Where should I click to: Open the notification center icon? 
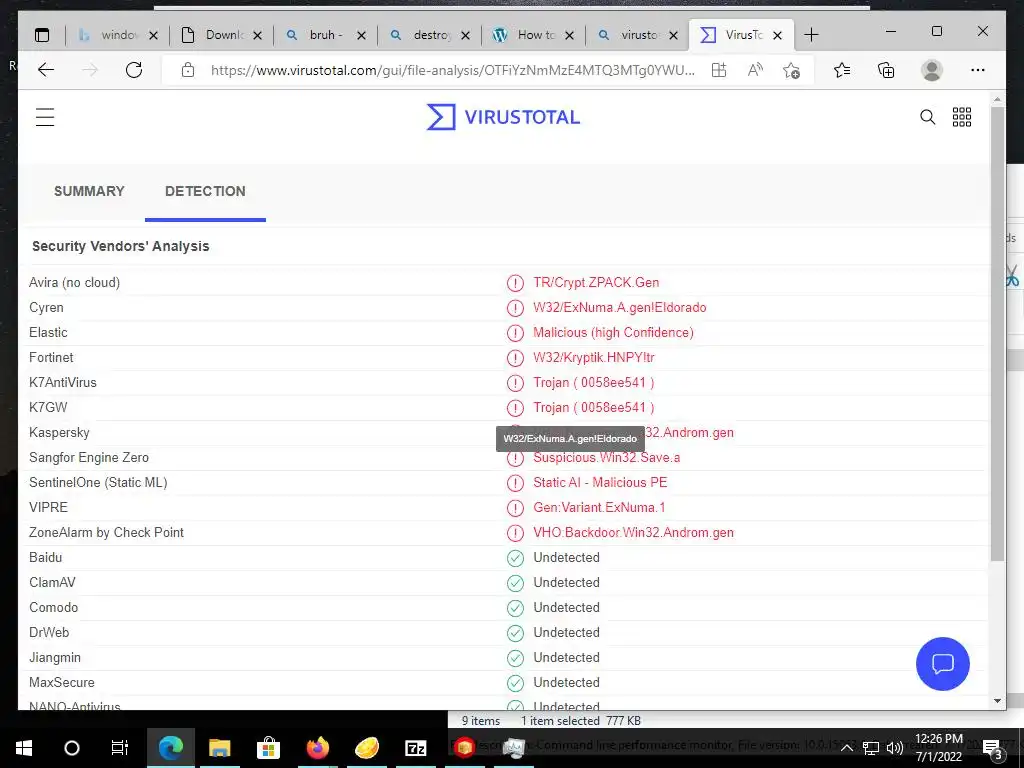pyautogui.click(x=992, y=748)
